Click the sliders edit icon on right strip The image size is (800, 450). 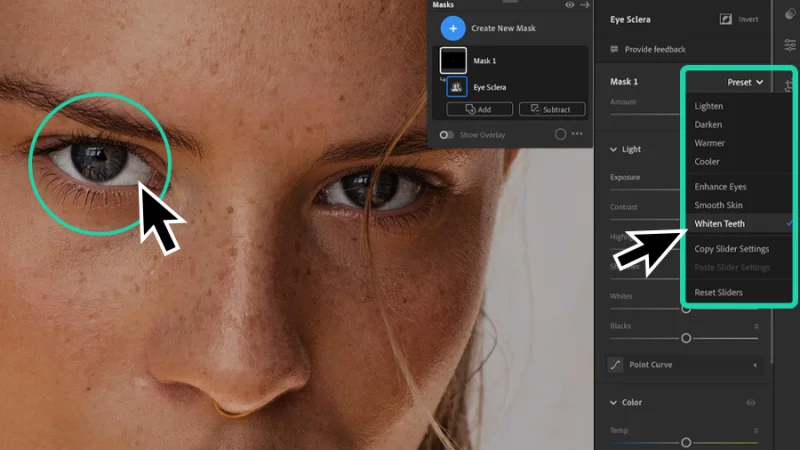pyautogui.click(x=790, y=45)
